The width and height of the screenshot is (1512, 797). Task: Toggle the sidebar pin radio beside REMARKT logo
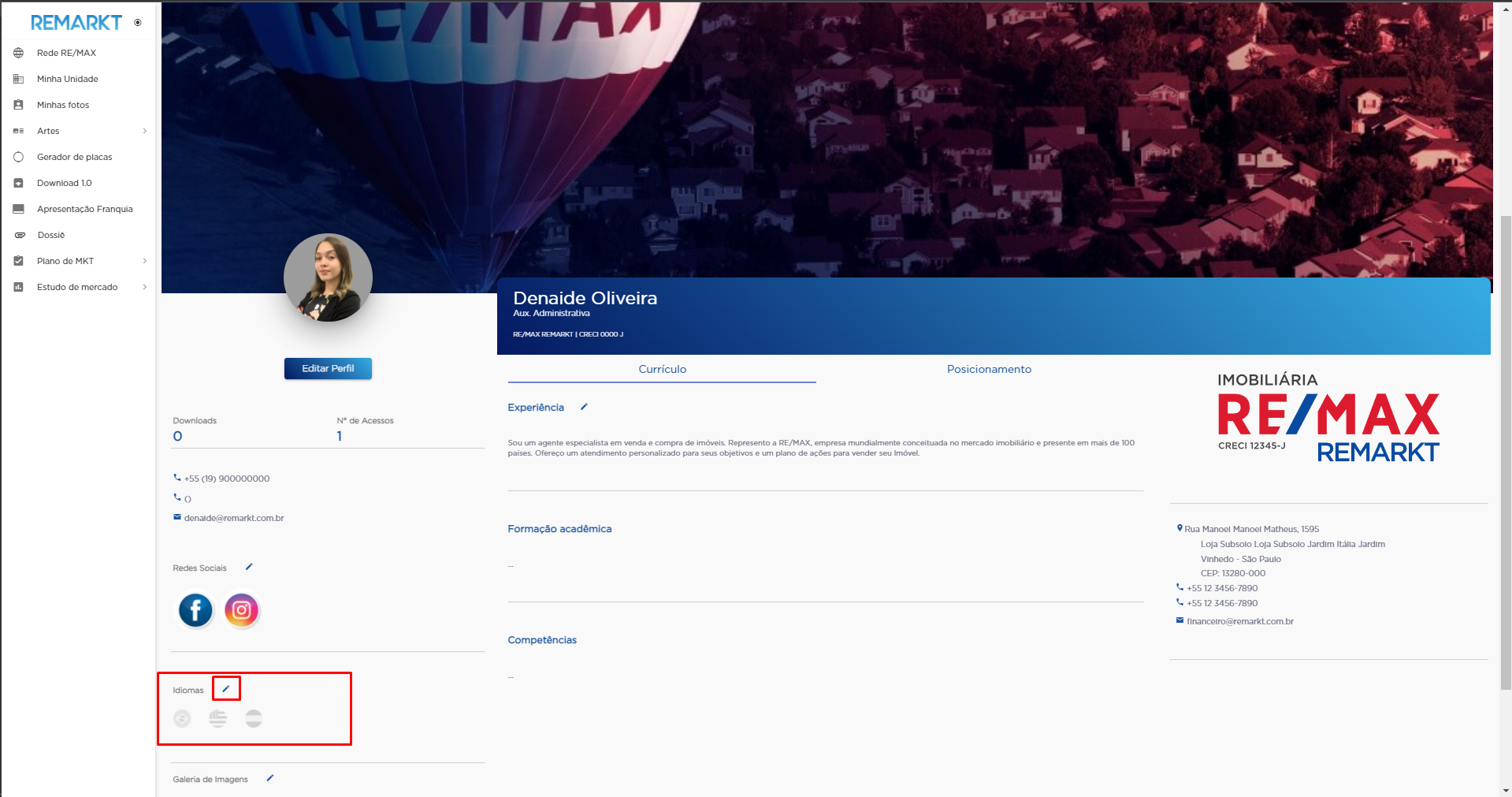pos(138,23)
